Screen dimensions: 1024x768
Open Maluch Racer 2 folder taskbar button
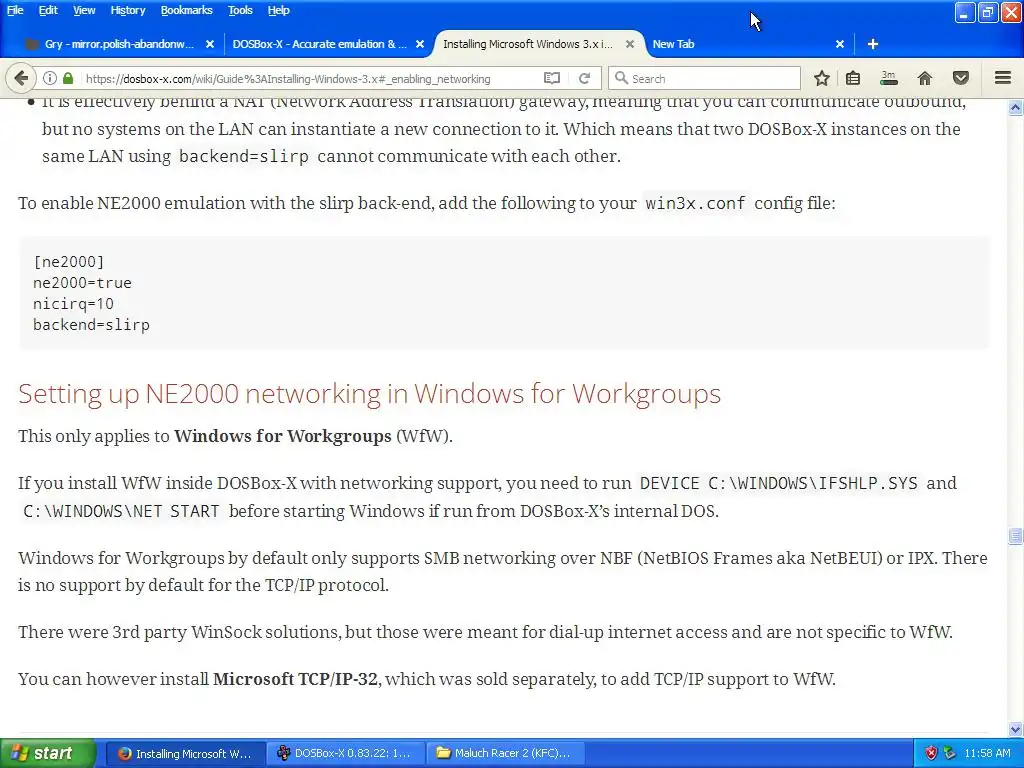505,753
